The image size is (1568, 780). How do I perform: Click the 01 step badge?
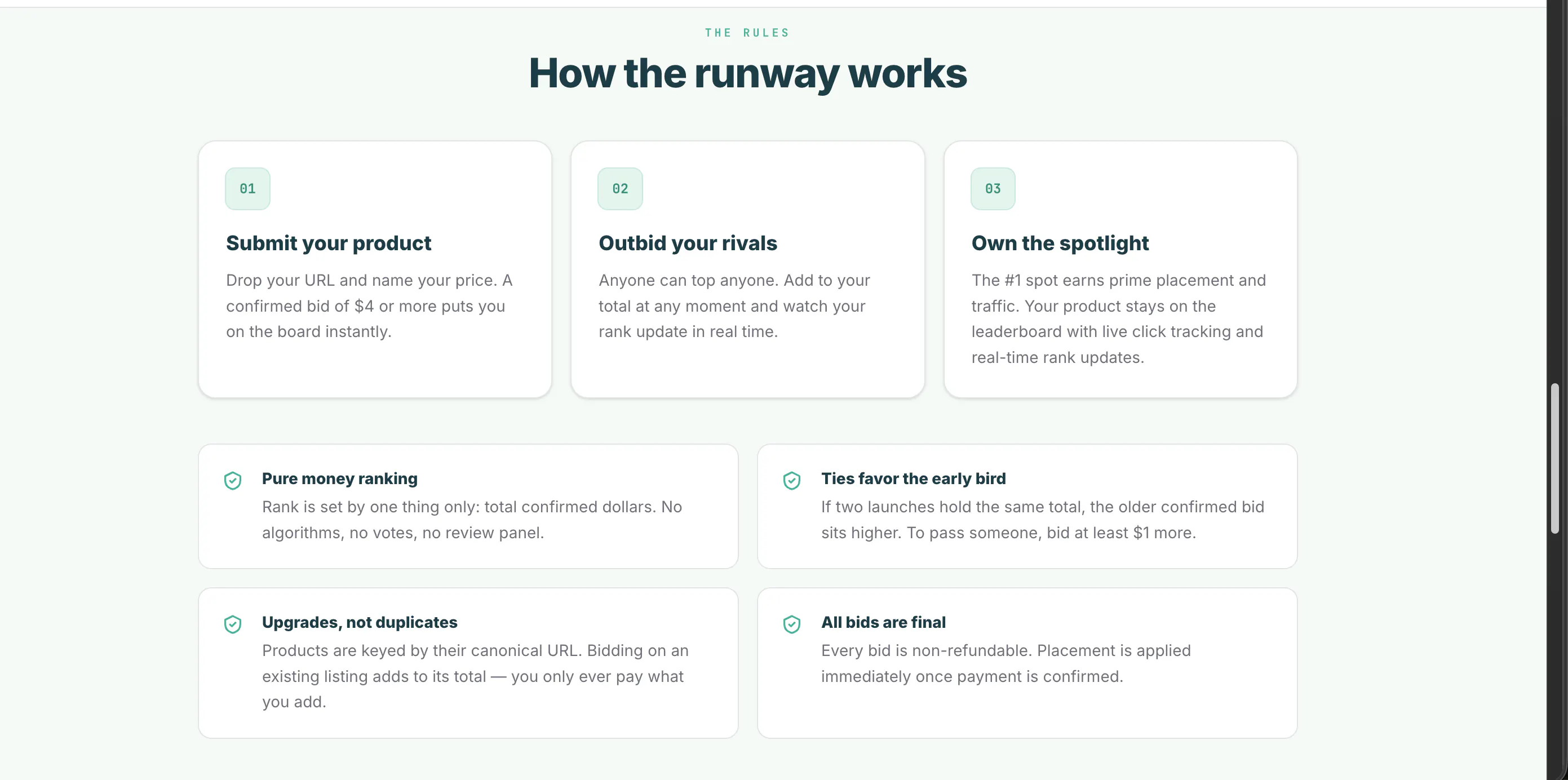coord(247,189)
